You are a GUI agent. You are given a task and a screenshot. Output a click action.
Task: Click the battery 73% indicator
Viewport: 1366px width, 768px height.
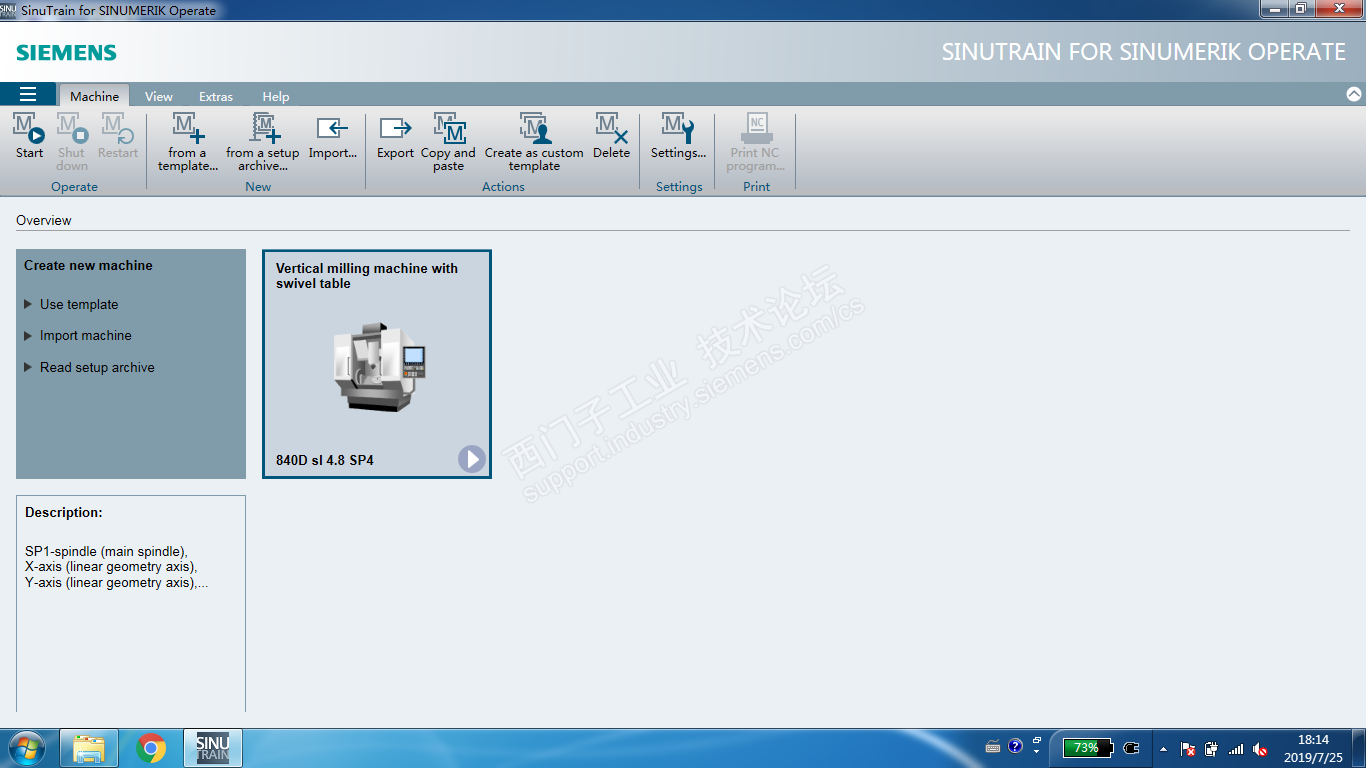tap(1087, 748)
